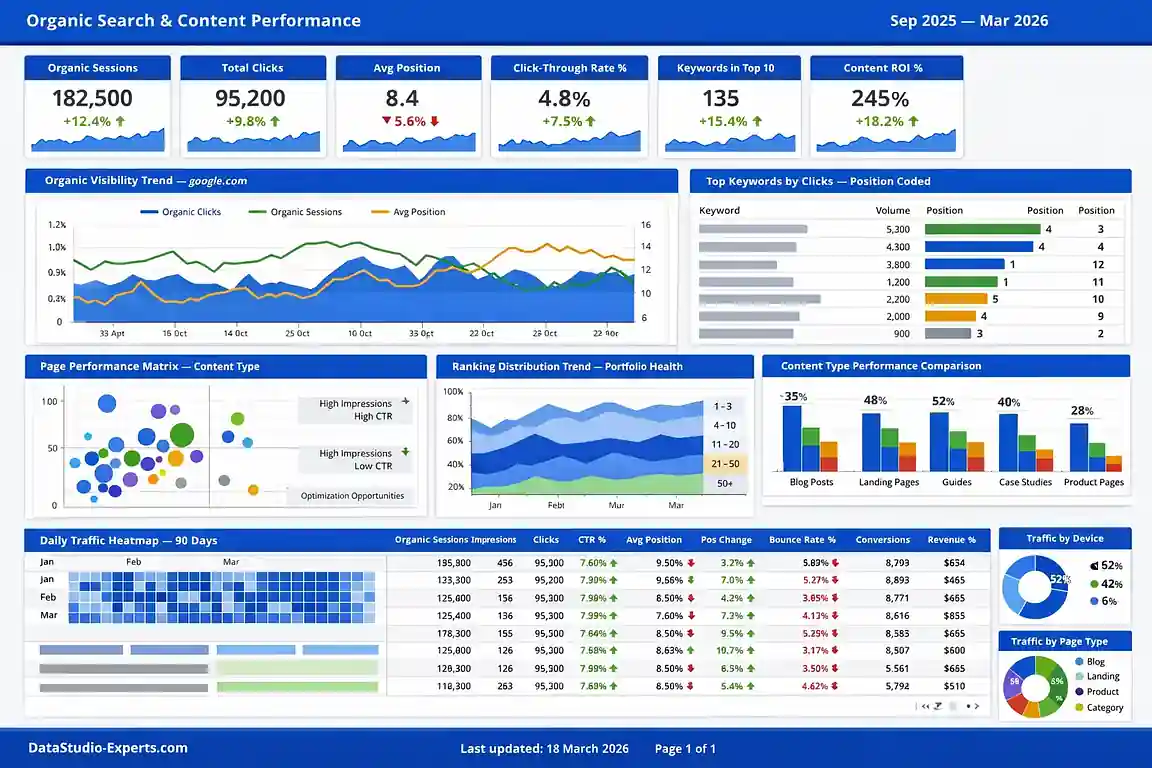The width and height of the screenshot is (1152, 768).
Task: Click the Traffic by Device donut chart
Action: [1036, 587]
